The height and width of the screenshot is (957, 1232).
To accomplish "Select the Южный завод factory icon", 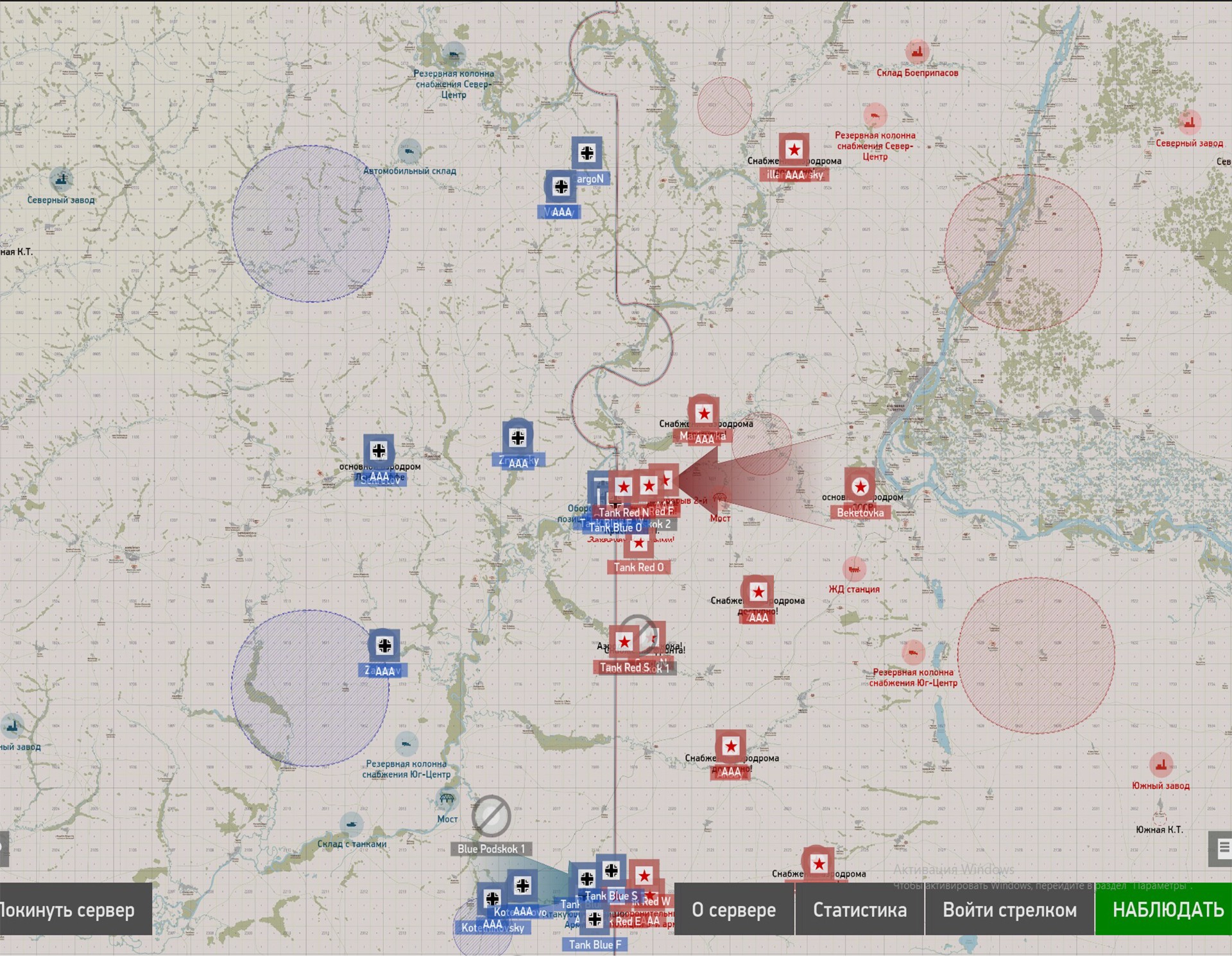I will (1160, 765).
